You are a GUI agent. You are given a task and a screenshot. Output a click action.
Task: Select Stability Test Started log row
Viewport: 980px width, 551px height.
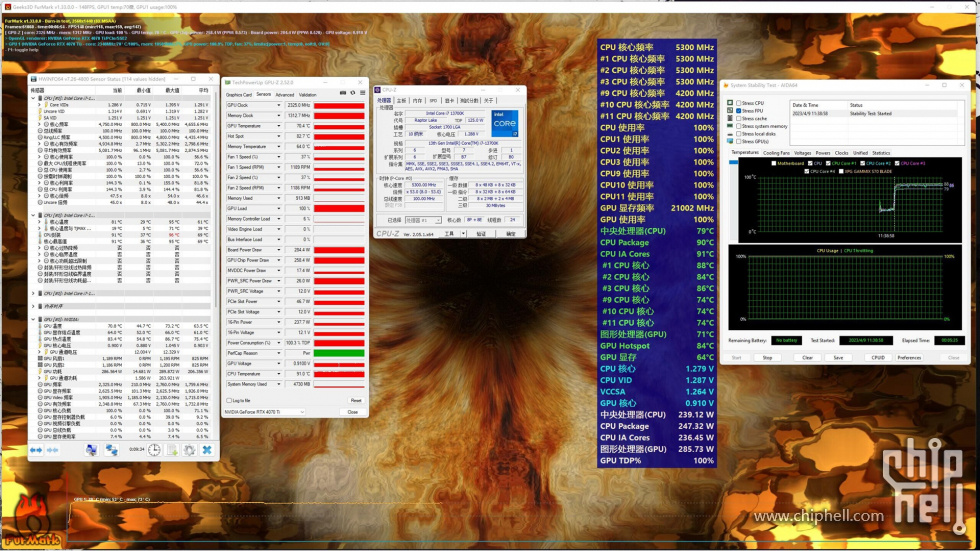876,114
